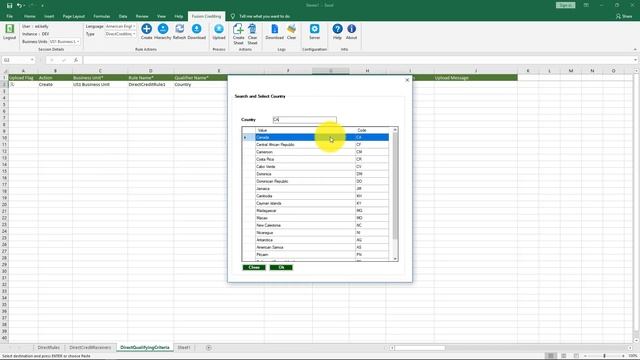
Task: Switch to the Page Layout ribbon tab
Action: (x=73, y=16)
